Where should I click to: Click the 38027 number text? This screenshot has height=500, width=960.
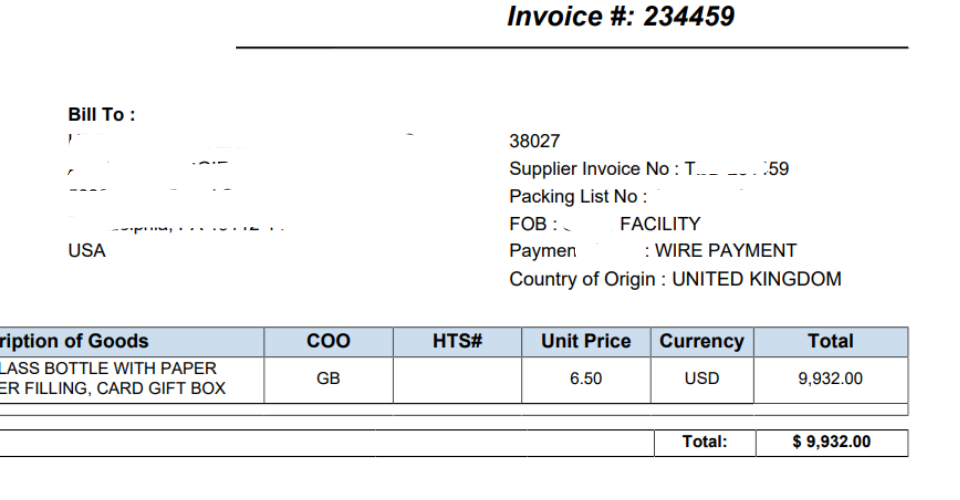534,141
